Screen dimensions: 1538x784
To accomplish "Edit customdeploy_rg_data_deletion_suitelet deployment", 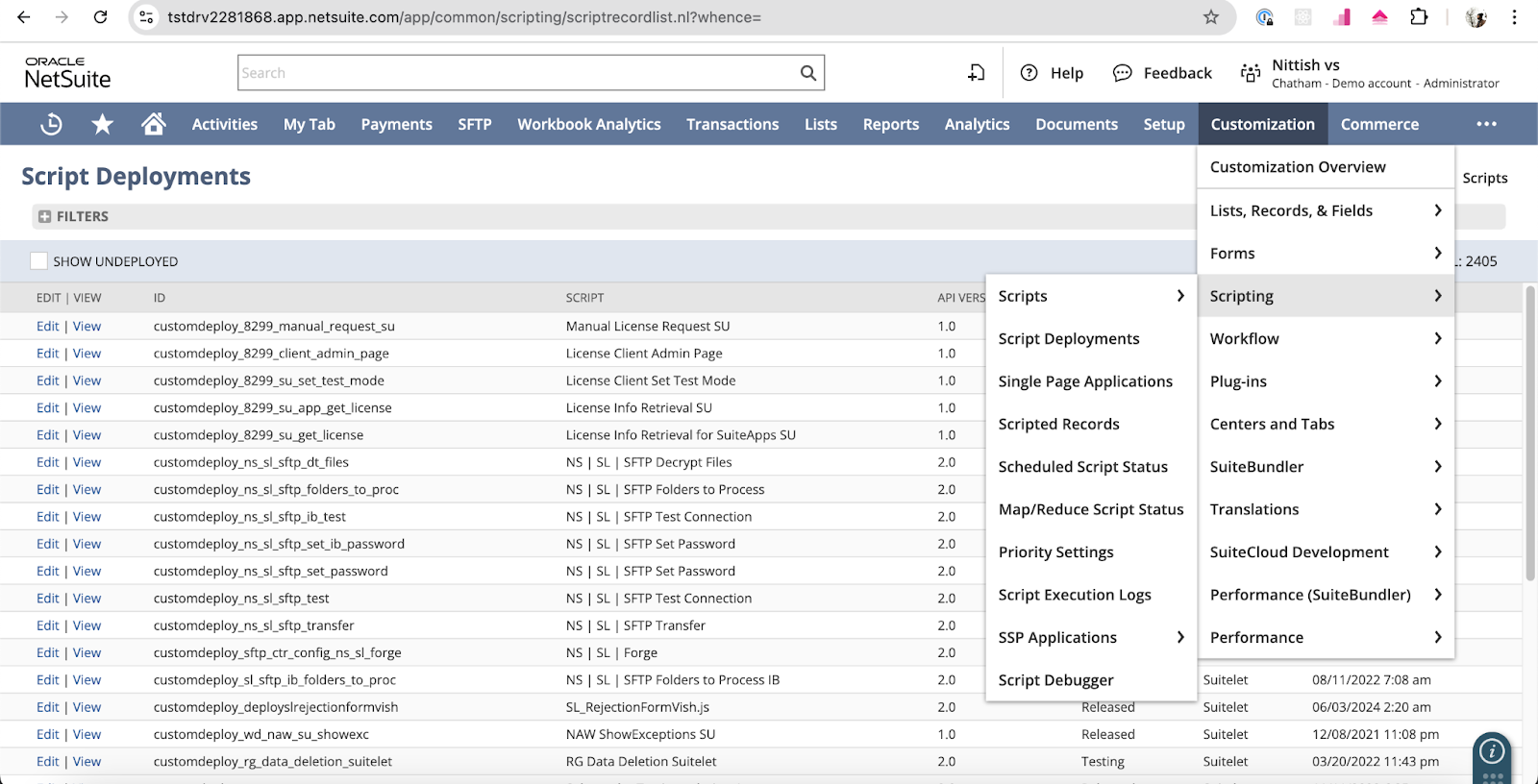I will tap(48, 762).
